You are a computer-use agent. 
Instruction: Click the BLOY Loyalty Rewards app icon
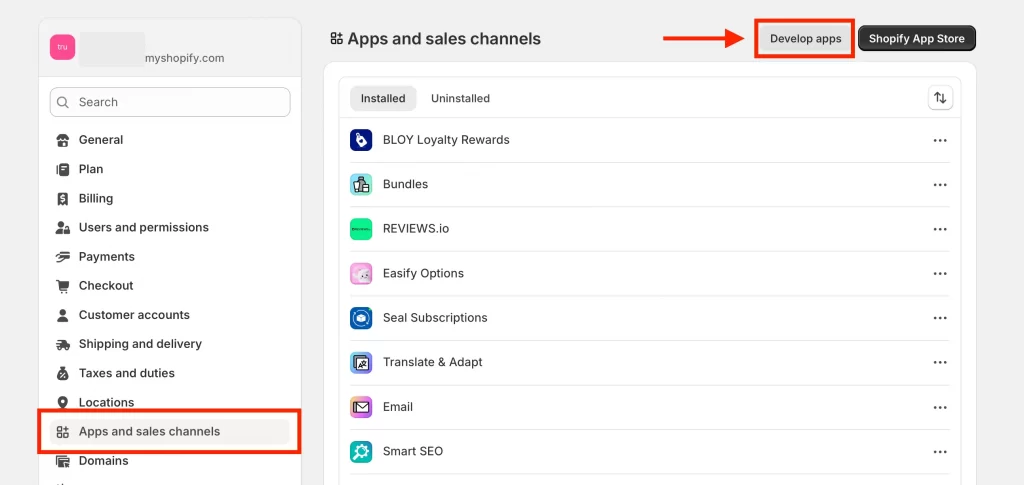[x=361, y=140]
